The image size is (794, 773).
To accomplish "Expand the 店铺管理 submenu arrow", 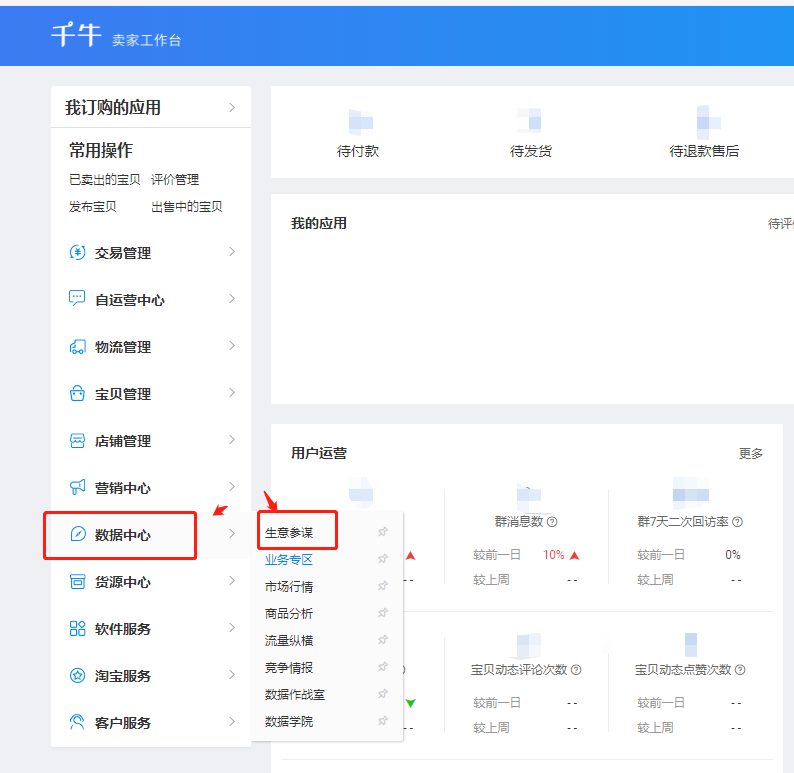I will pos(232,439).
